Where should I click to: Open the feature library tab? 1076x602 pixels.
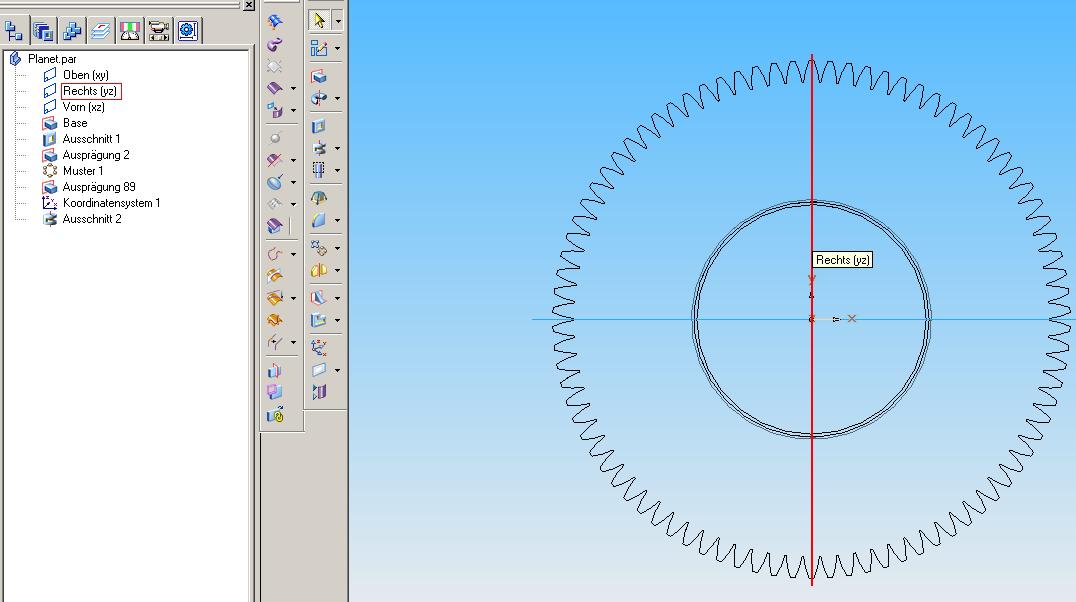(43, 30)
